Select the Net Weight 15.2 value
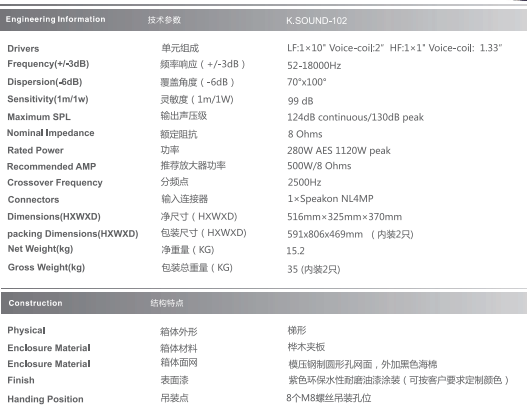Viewport: 527px width, 413px height. tap(295, 251)
